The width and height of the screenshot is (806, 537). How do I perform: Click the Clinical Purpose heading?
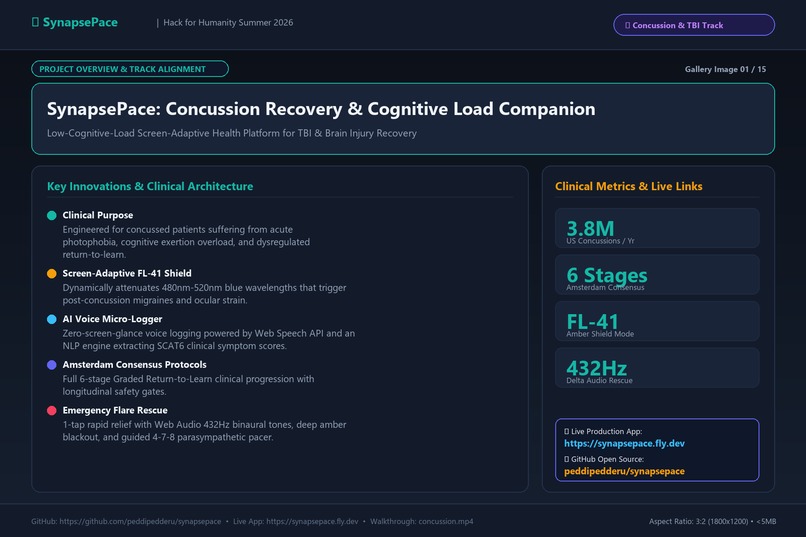coord(98,215)
